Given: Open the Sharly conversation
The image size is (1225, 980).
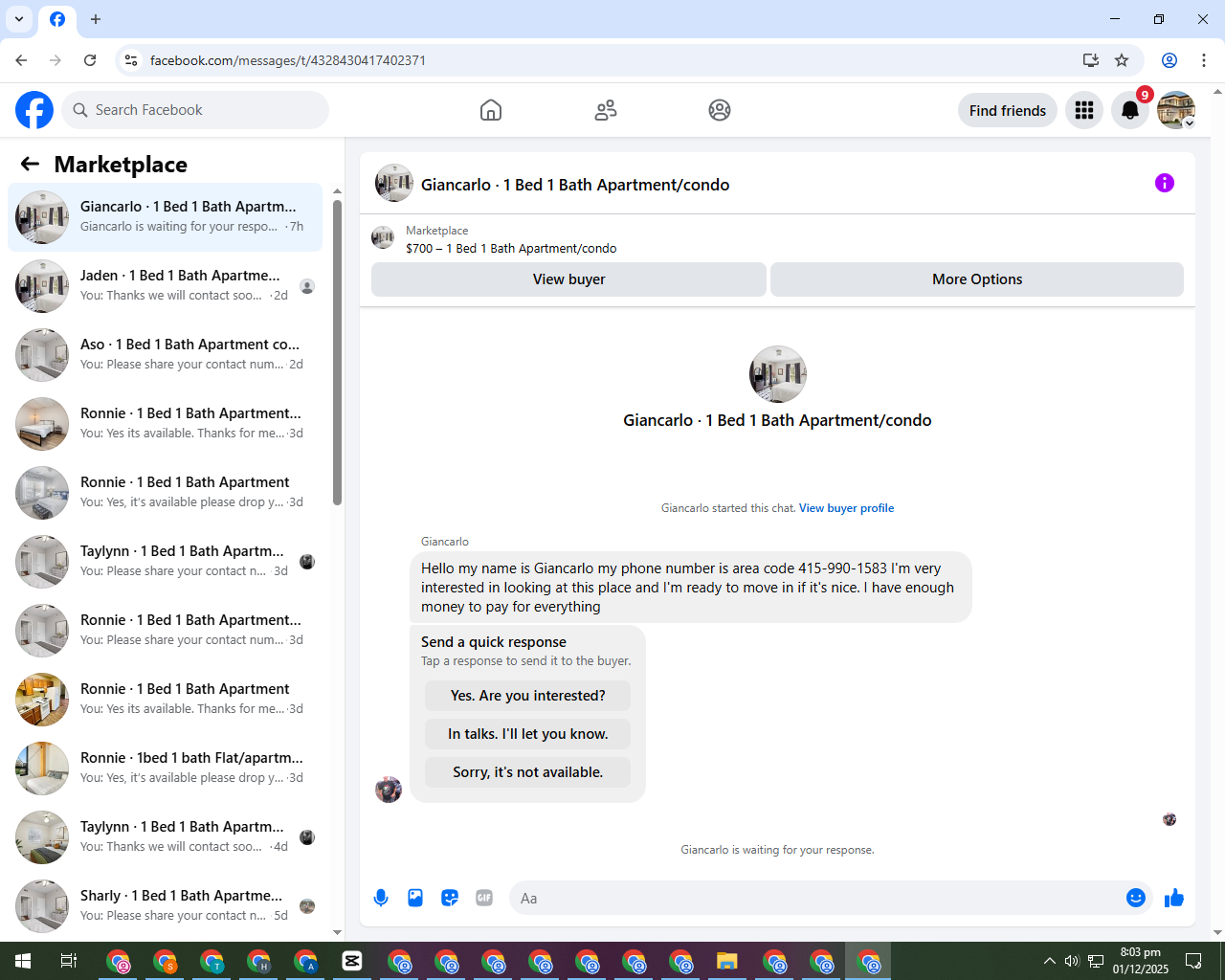Looking at the screenshot, I should tap(166, 906).
